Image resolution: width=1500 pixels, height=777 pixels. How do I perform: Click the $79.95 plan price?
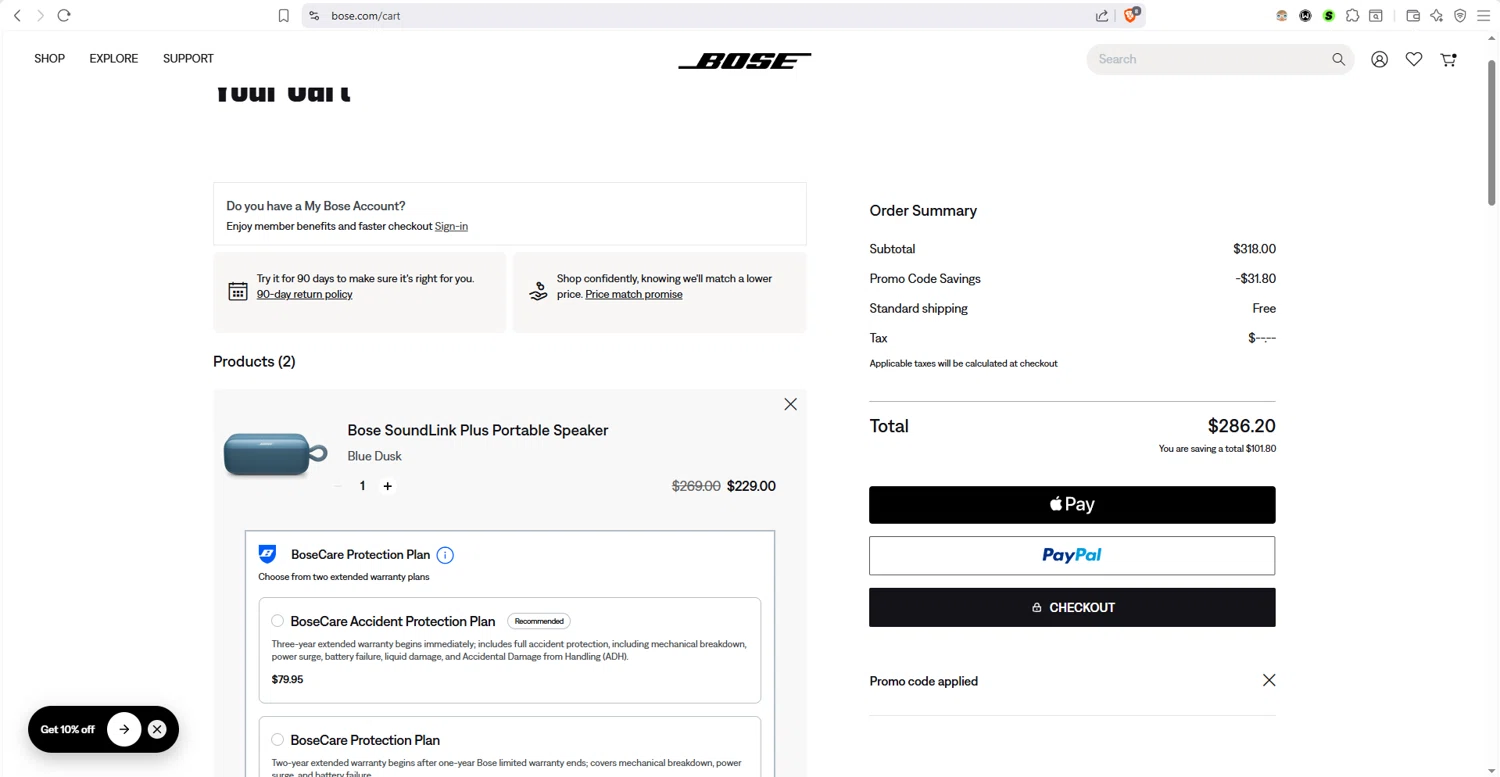(287, 679)
